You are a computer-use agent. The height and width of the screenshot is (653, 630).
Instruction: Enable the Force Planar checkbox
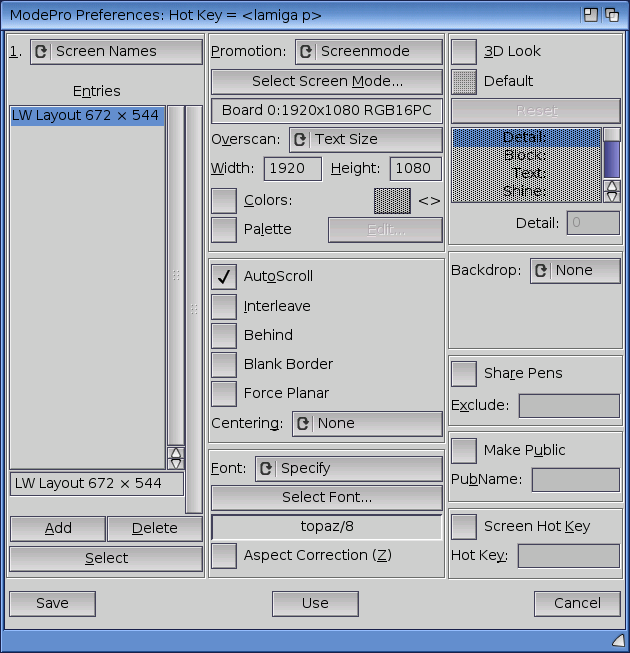[x=224, y=394]
